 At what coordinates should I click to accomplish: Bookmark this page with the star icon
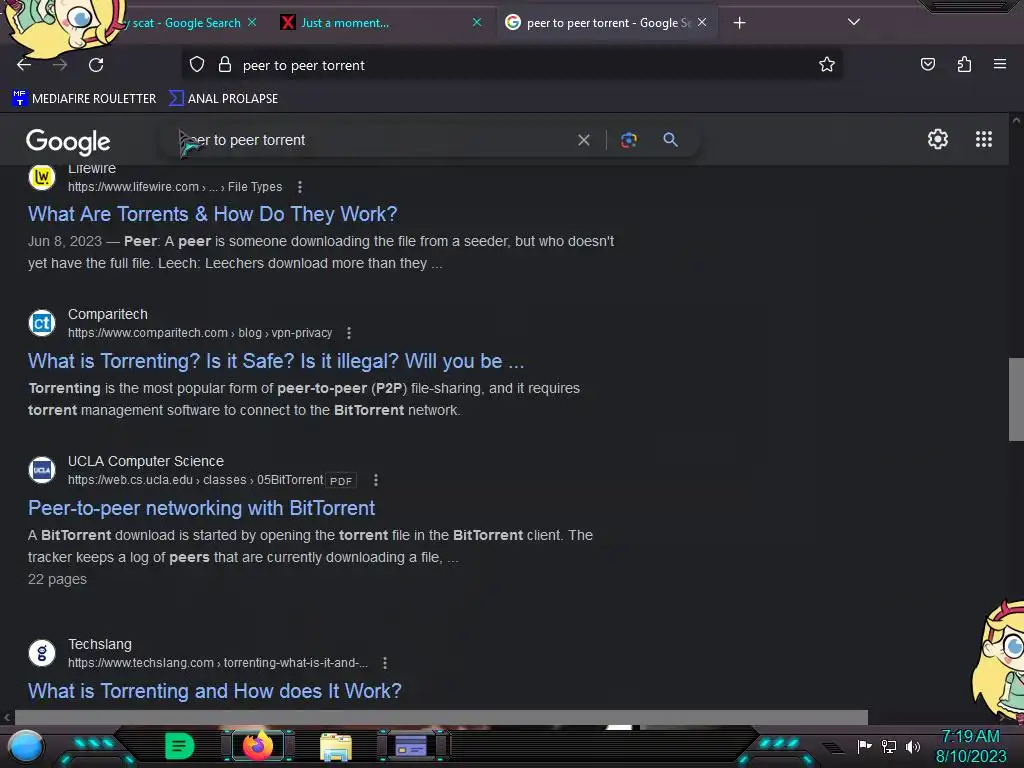[827, 64]
